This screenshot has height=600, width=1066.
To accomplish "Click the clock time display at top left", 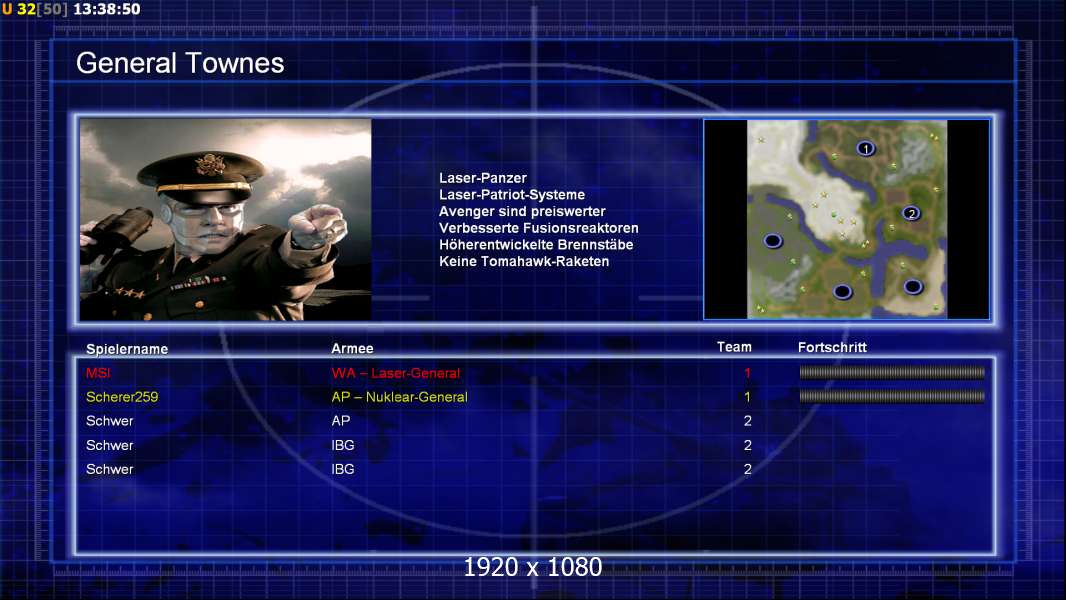I will 107,10.
